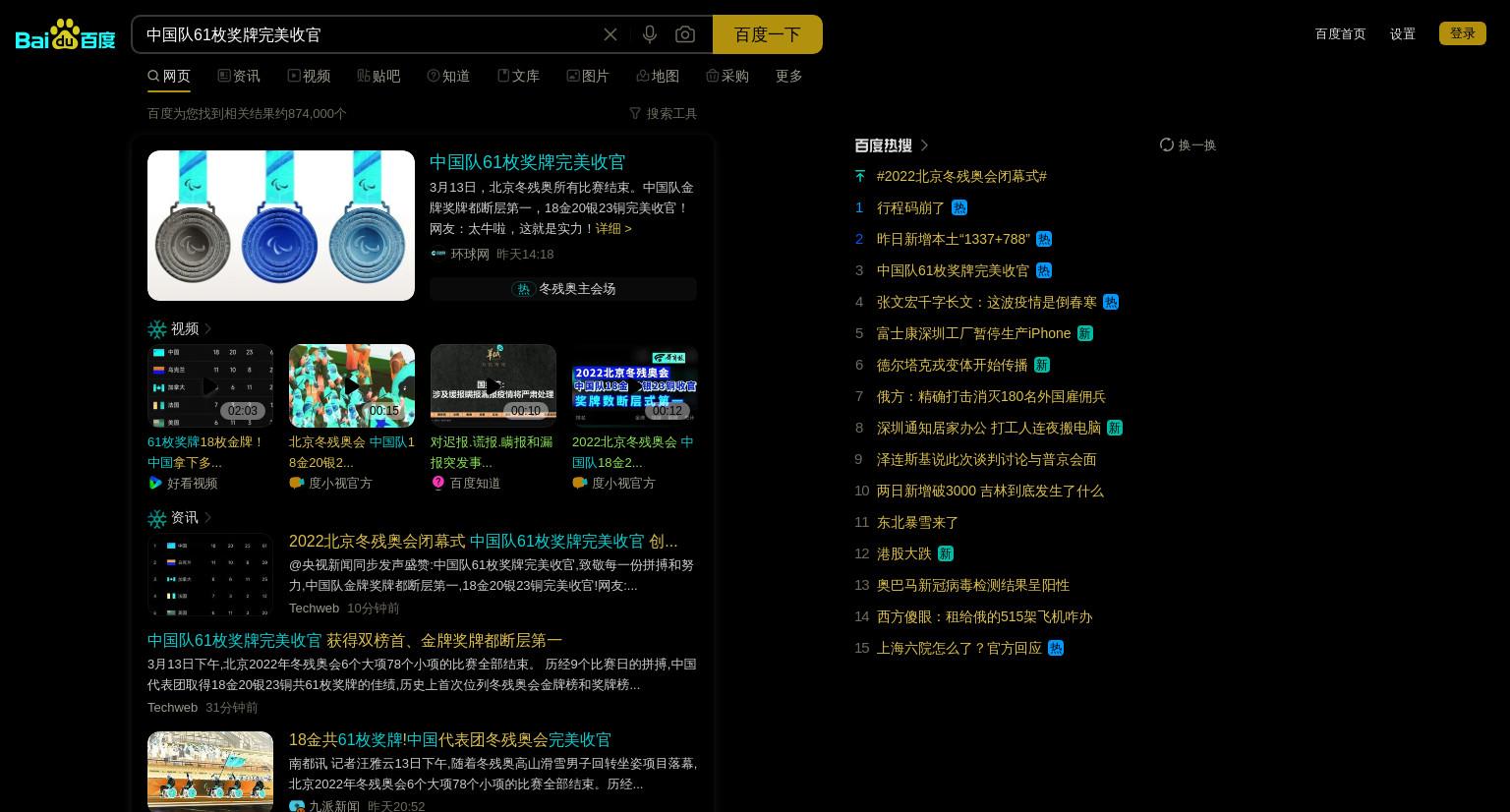Expand the summary via 详细 > link
The width and height of the screenshot is (1510, 812).
613,228
